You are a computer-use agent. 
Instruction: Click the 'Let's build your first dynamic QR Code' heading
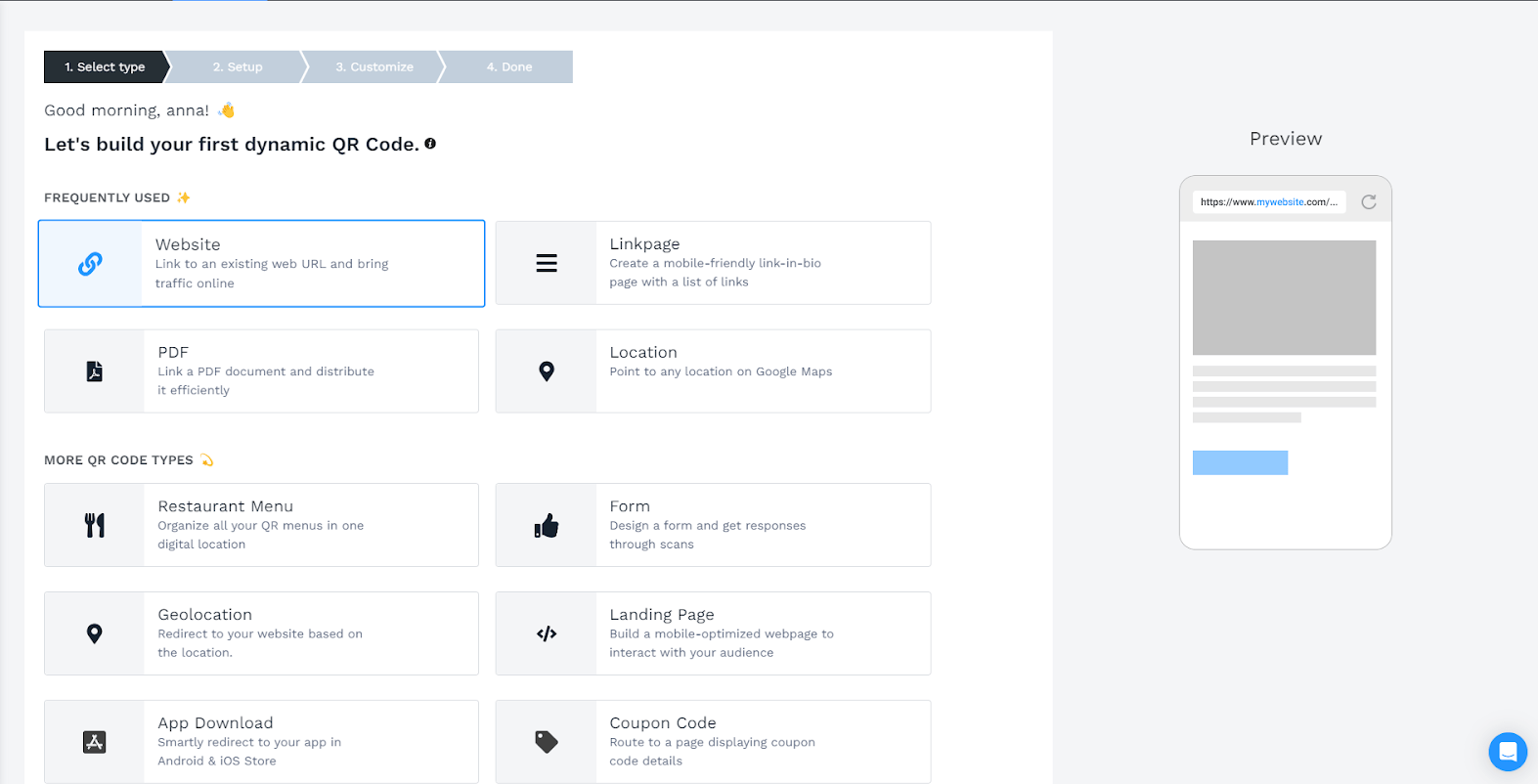[x=232, y=145]
